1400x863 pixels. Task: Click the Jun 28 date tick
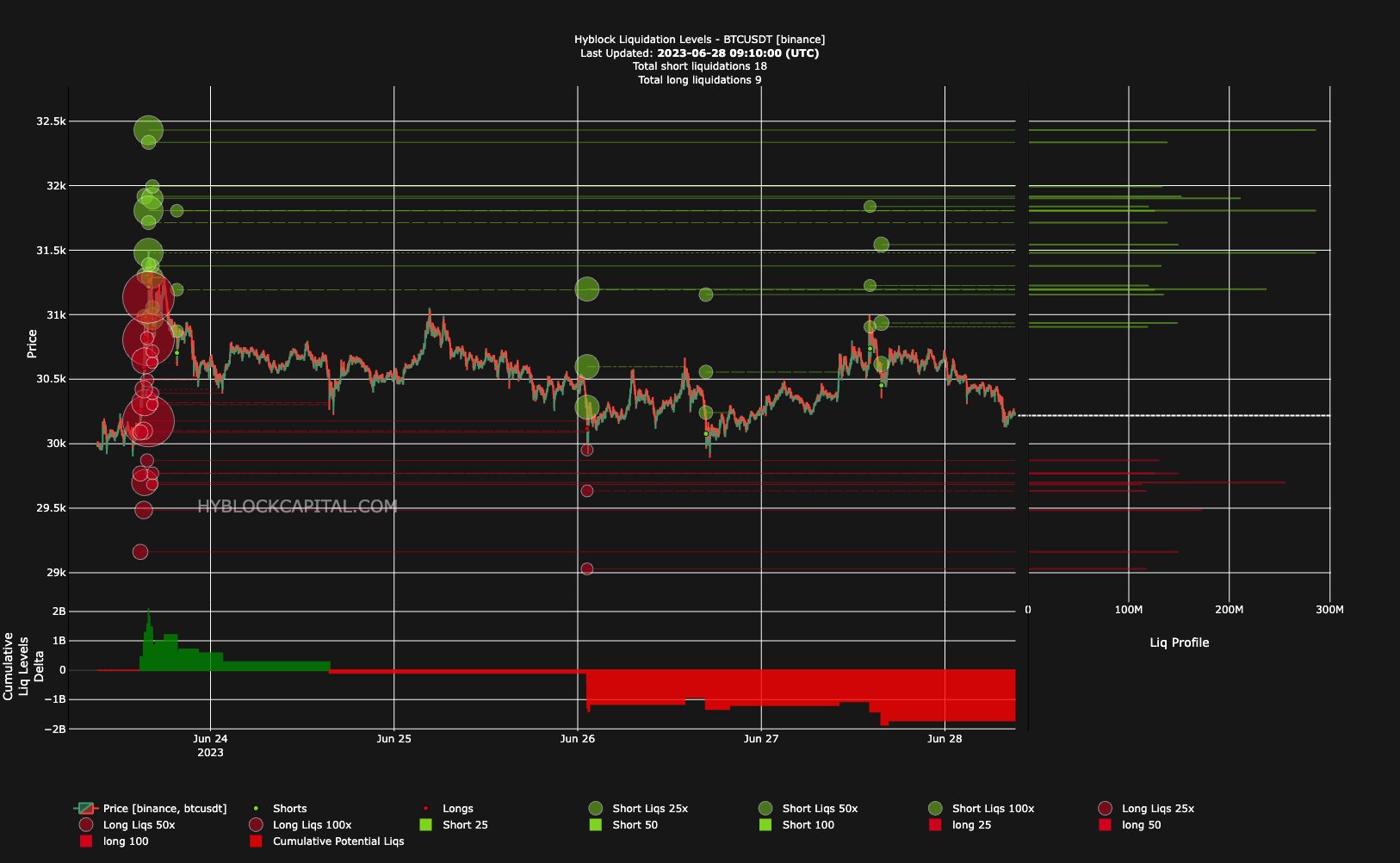[945, 739]
